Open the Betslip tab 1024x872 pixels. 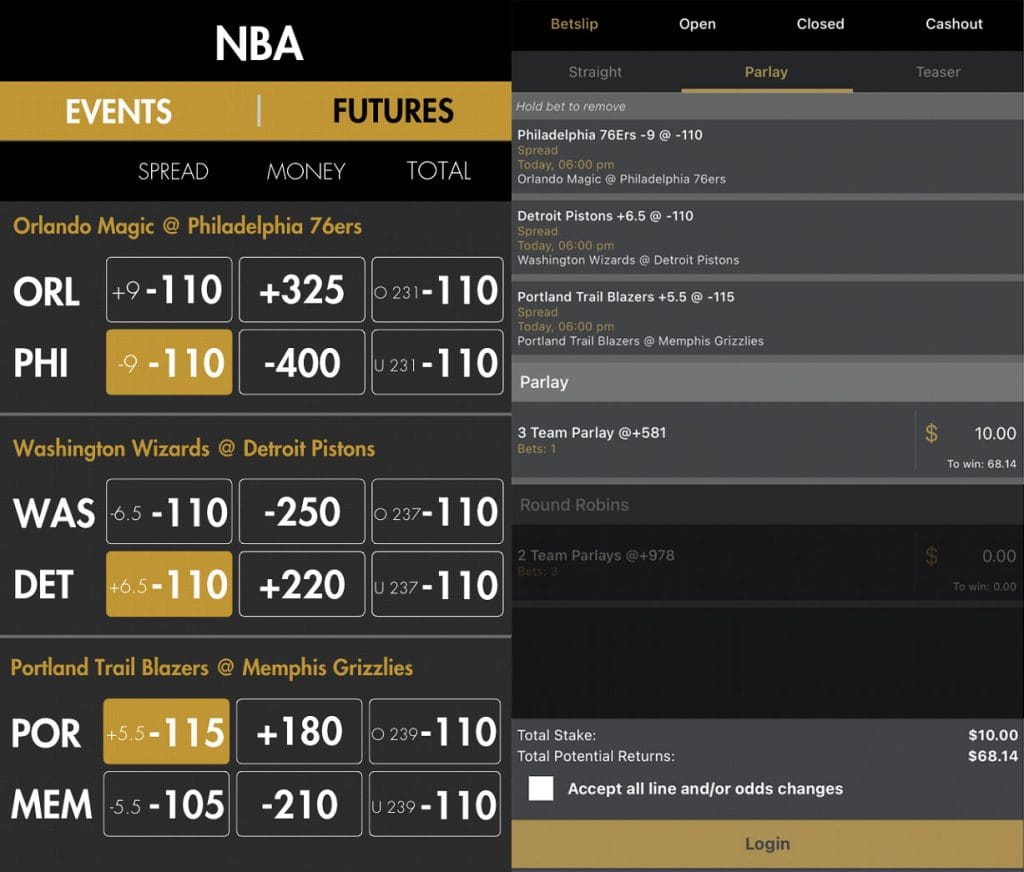point(574,24)
